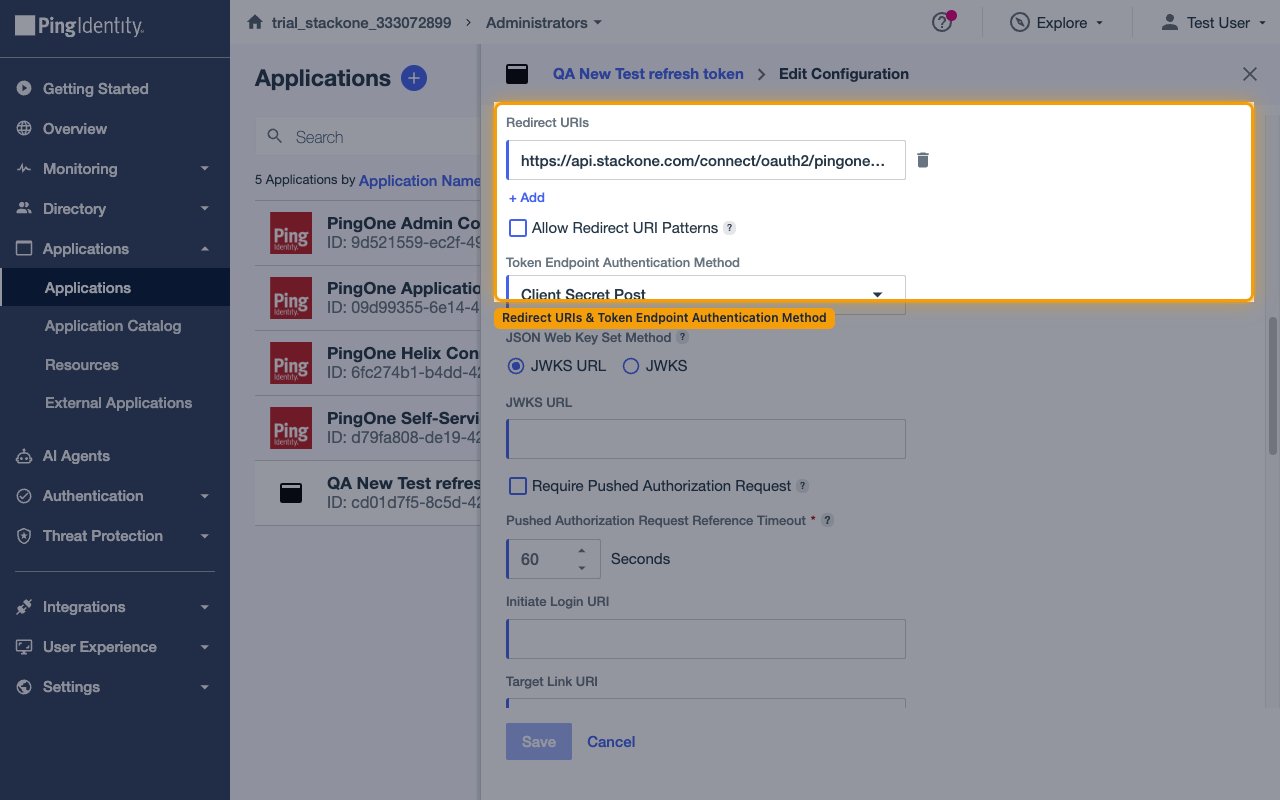Add a new application with plus icon

[414, 78]
